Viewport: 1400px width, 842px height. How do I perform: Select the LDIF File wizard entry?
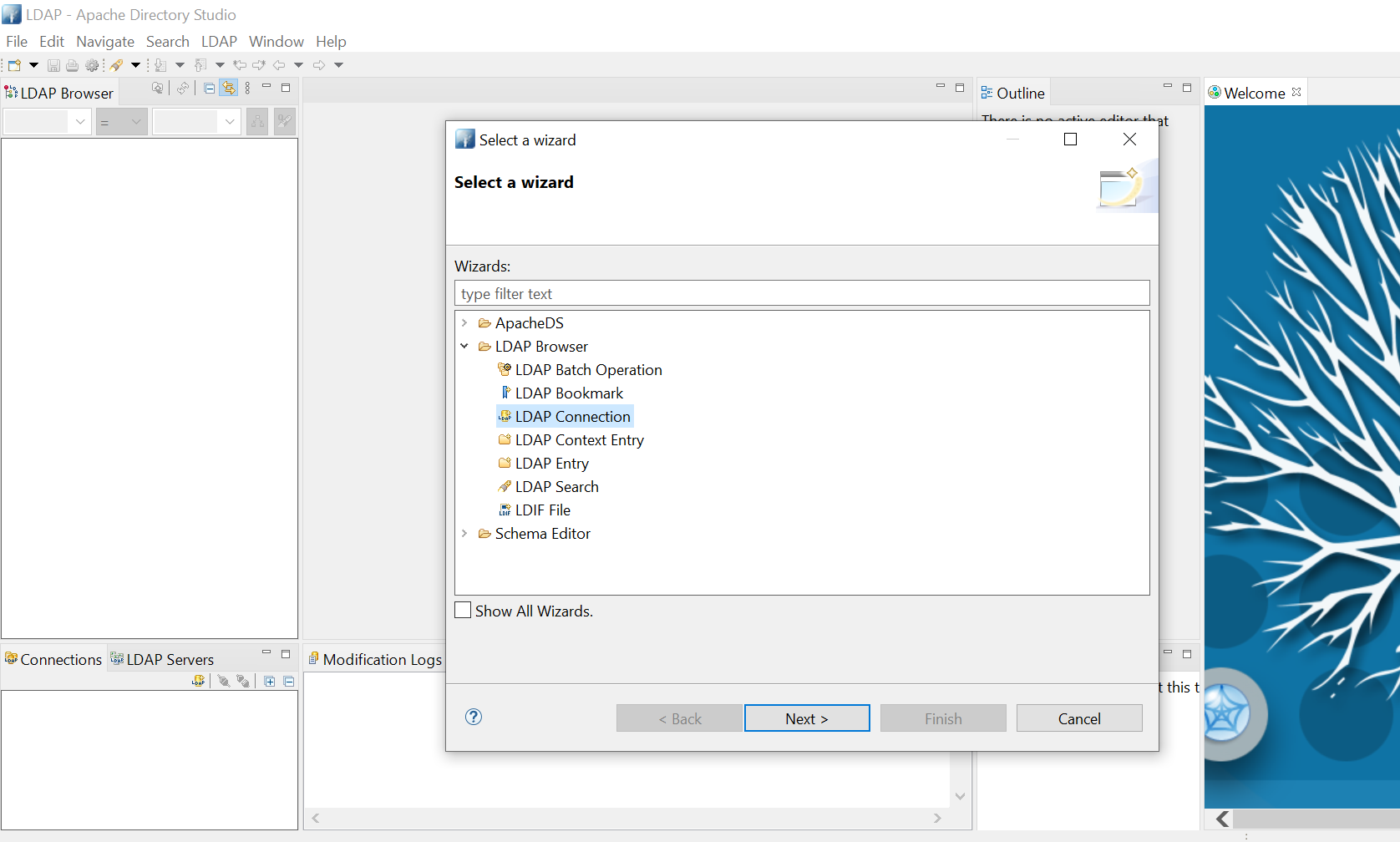tap(542, 510)
